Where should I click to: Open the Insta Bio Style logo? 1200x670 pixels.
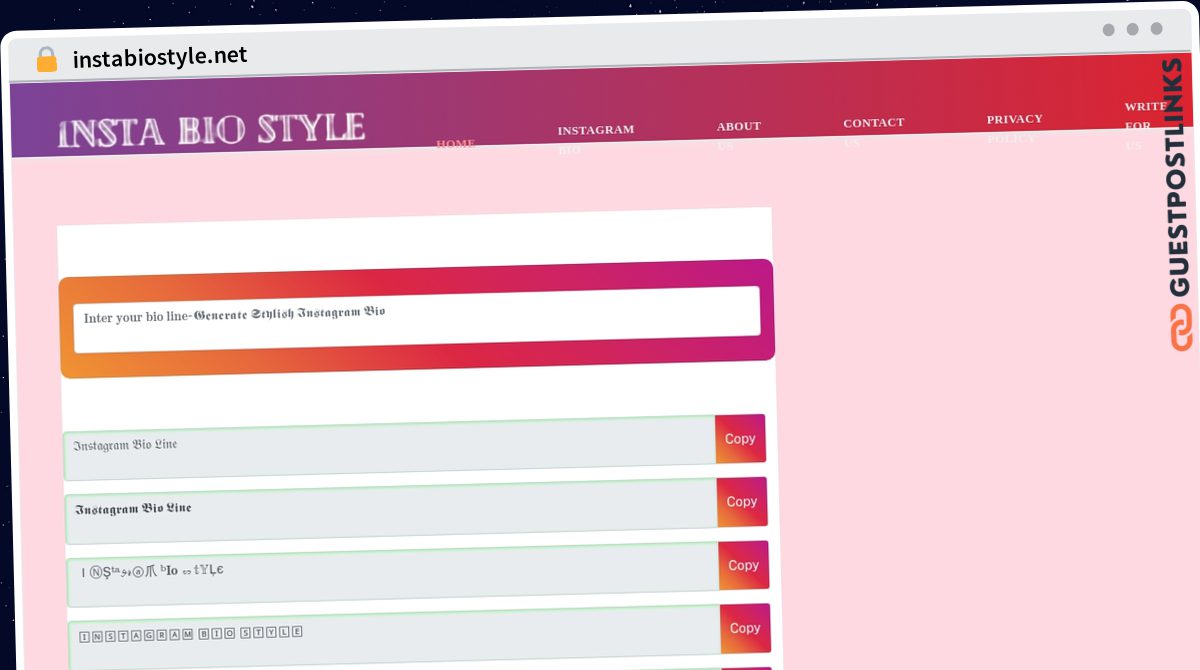click(x=211, y=131)
